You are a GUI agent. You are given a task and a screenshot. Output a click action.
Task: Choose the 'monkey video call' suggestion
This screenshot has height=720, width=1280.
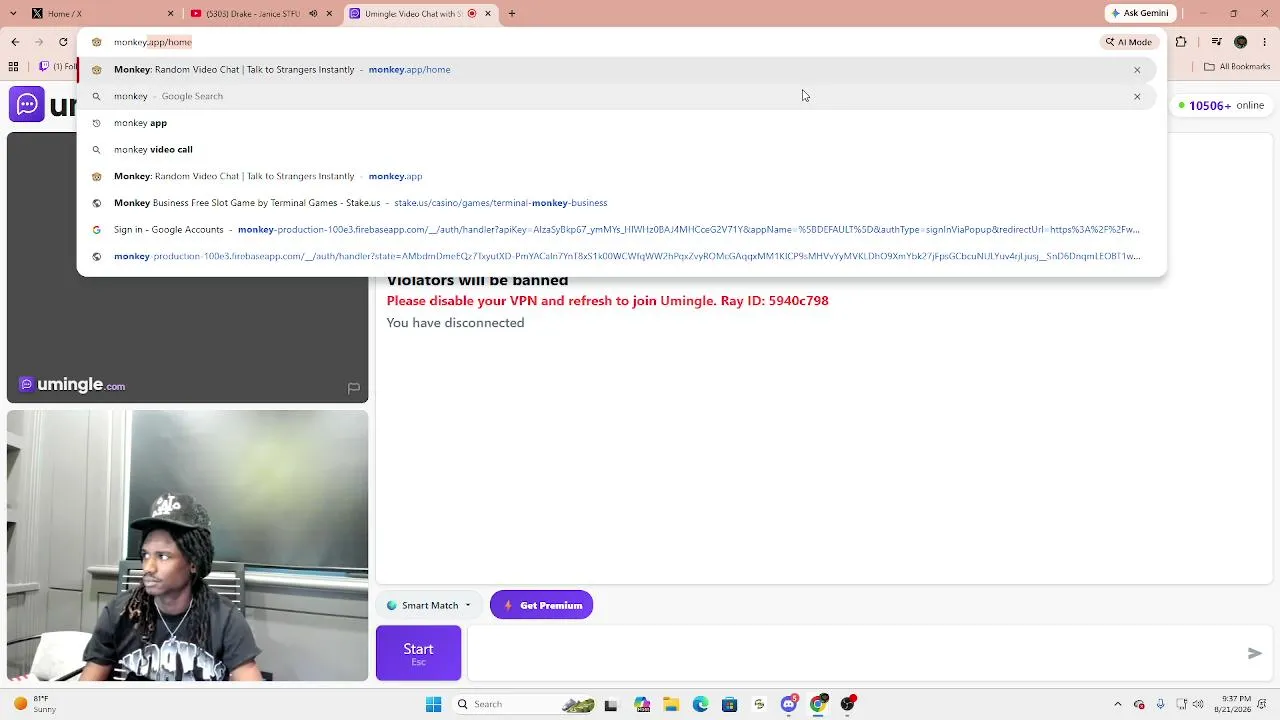[616, 150]
